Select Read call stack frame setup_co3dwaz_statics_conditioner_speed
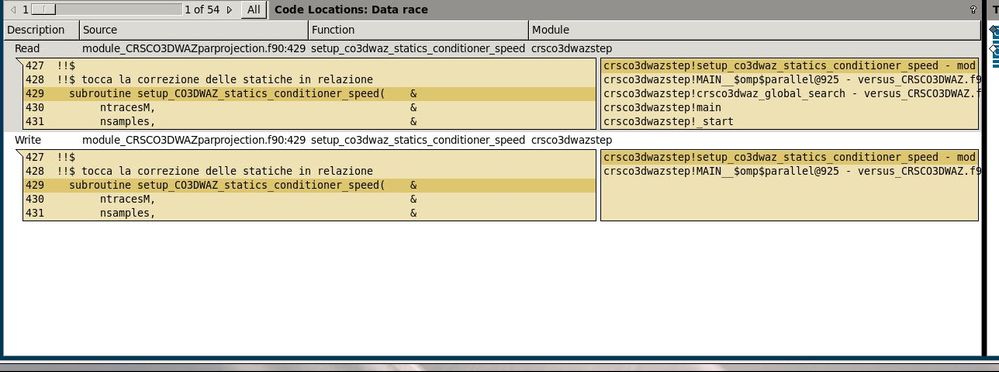The image size is (999, 372). coord(789,66)
